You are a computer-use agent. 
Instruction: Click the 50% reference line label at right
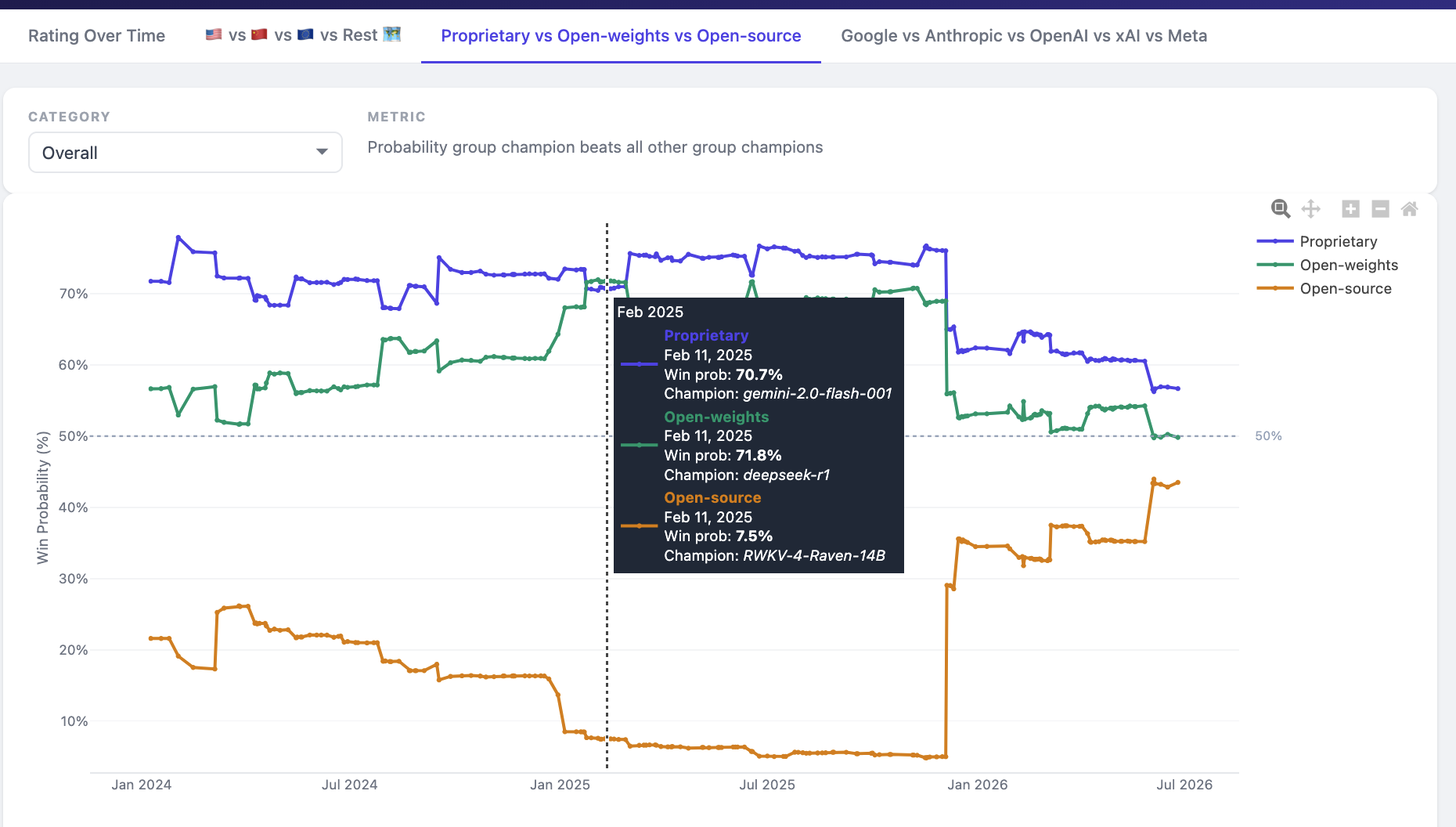pyautogui.click(x=1268, y=436)
